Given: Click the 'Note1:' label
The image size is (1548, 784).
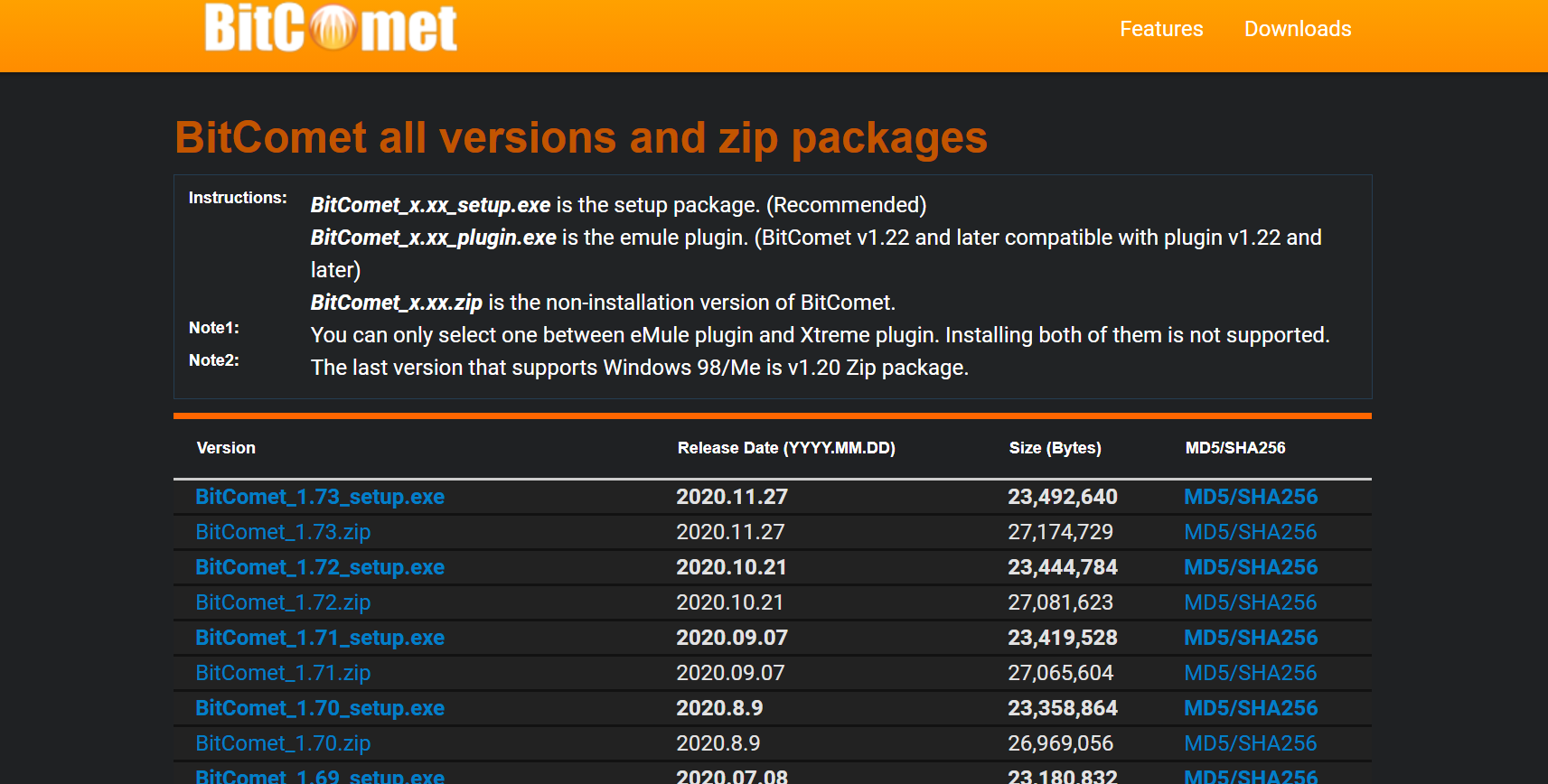Looking at the screenshot, I should (x=214, y=328).
